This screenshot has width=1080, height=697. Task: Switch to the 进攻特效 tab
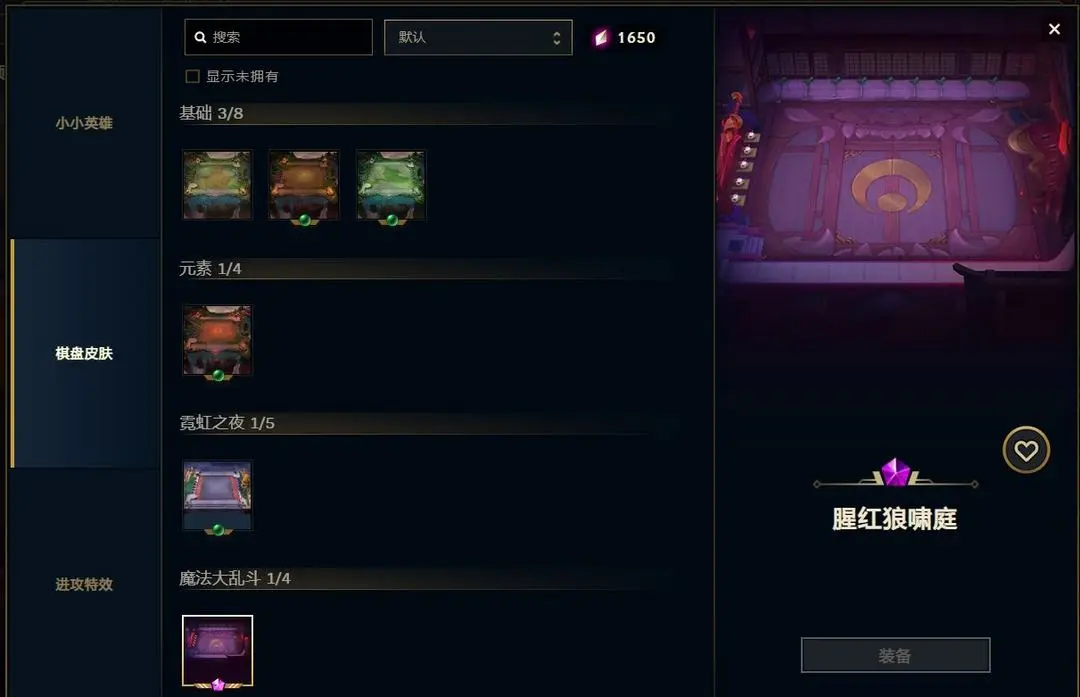click(84, 584)
